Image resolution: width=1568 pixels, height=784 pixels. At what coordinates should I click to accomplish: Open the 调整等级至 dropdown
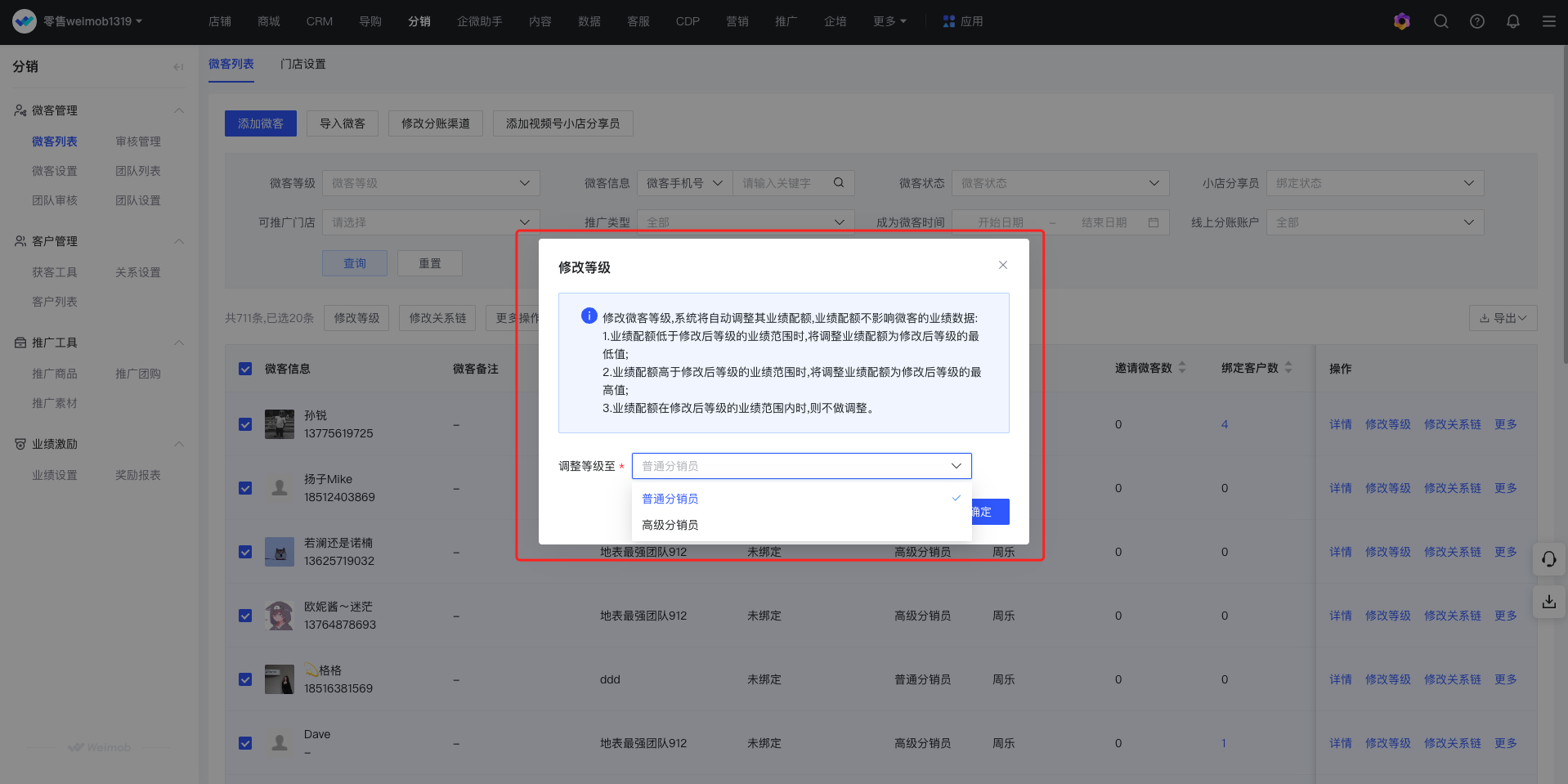(801, 466)
